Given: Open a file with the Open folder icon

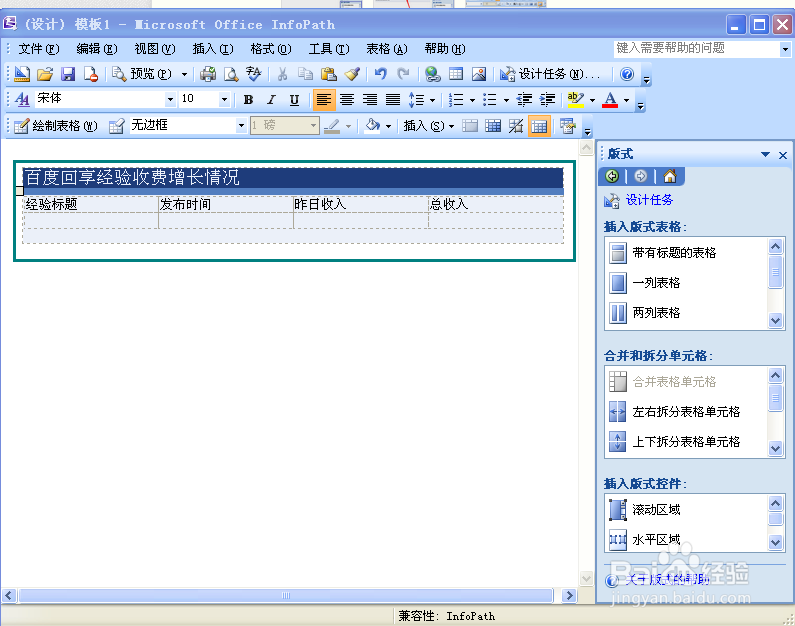Looking at the screenshot, I should click(x=45, y=75).
